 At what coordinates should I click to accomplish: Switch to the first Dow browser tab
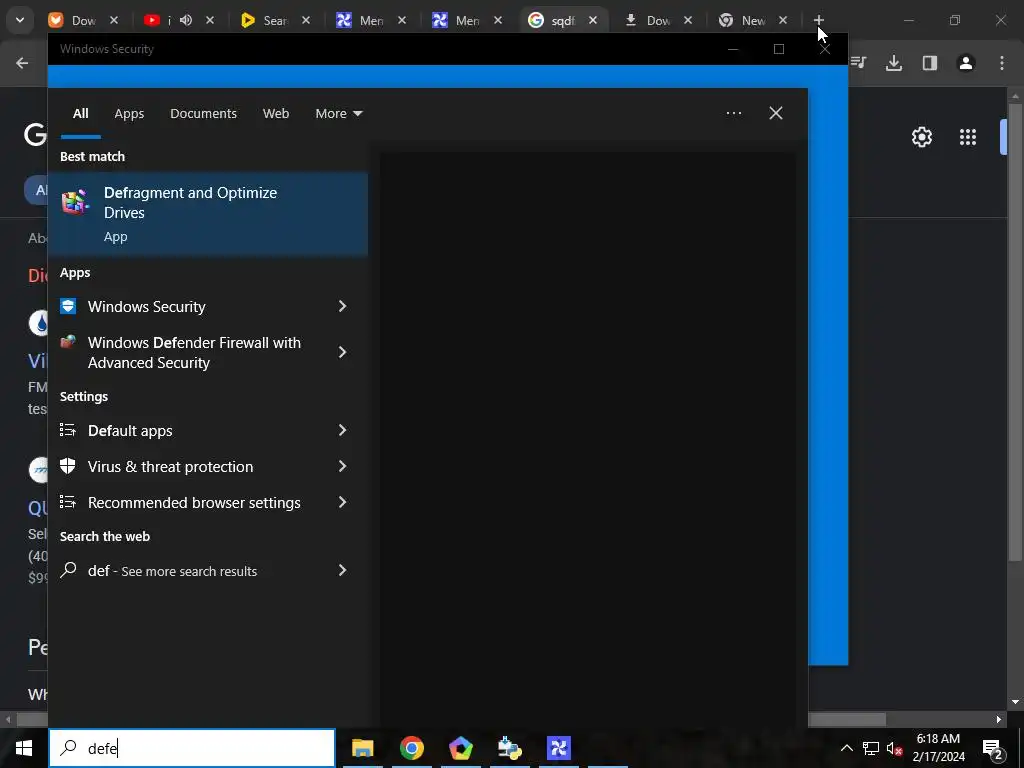84,20
